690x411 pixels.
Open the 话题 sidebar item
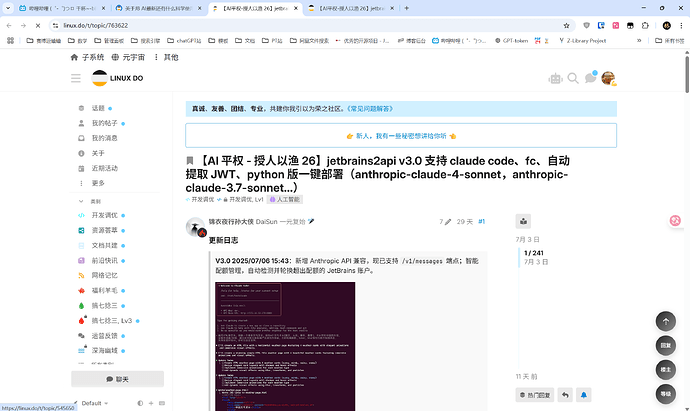98,108
